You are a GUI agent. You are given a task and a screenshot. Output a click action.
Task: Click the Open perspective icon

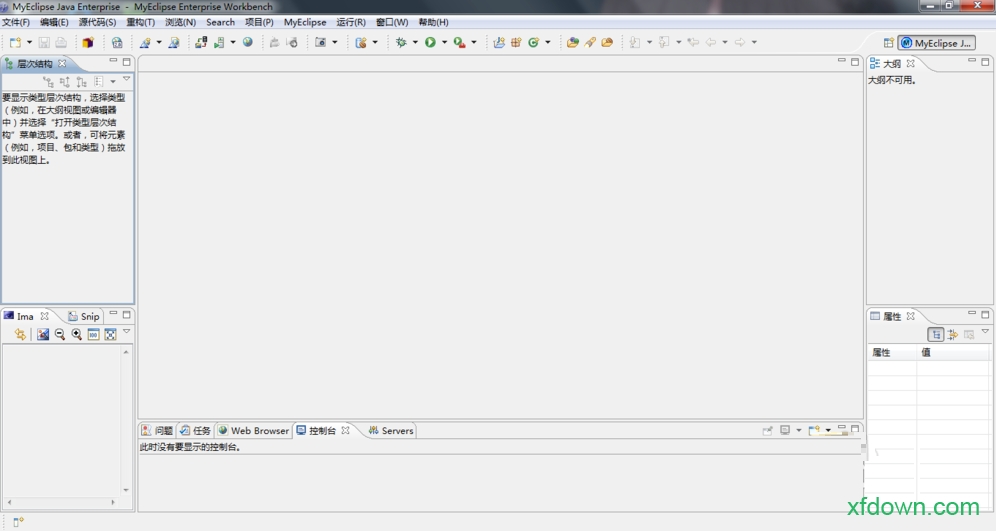point(889,43)
